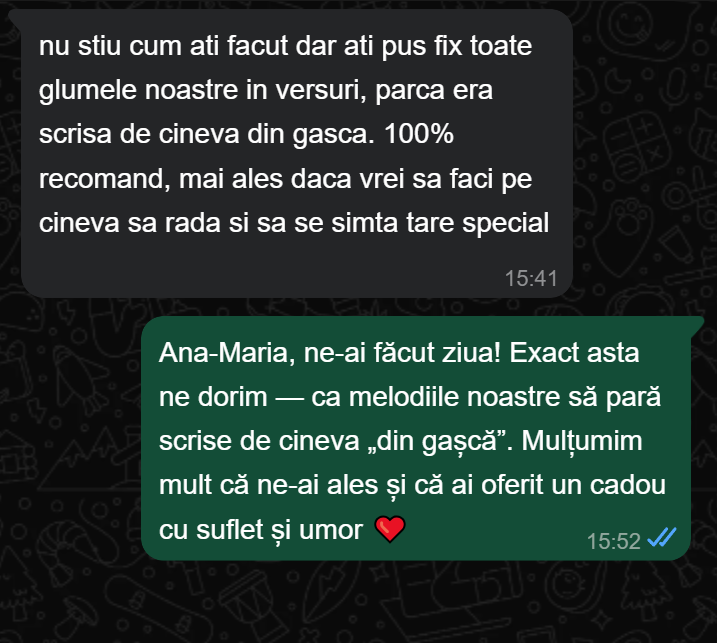
Task: Click the word "Mulțumim" in the reply
Action: tap(582, 441)
